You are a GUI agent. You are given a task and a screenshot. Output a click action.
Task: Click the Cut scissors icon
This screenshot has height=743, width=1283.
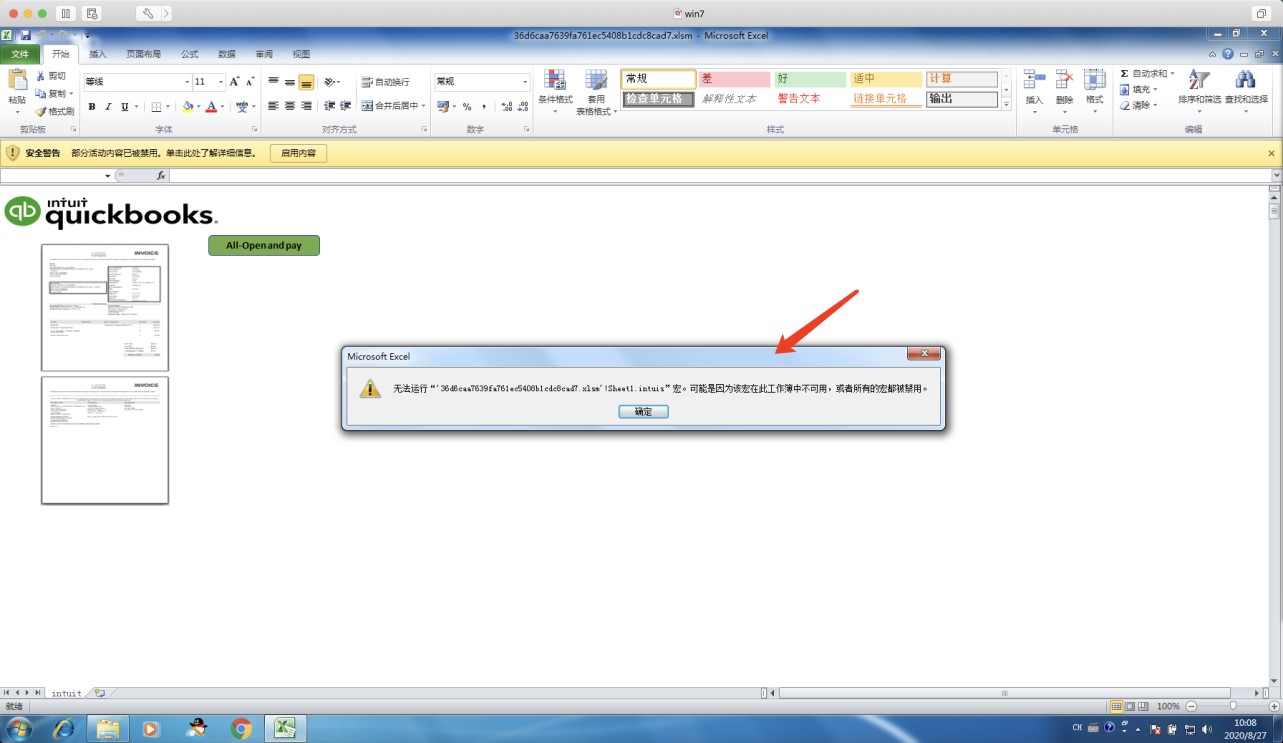pyautogui.click(x=41, y=76)
